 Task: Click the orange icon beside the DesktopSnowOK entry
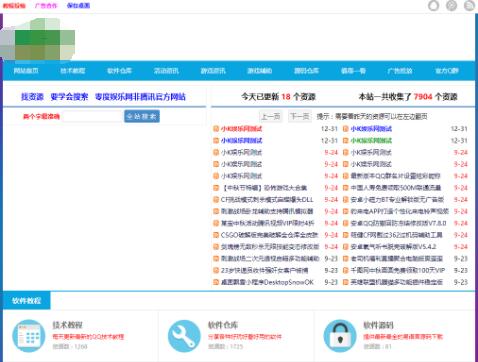pyautogui.click(x=216, y=282)
